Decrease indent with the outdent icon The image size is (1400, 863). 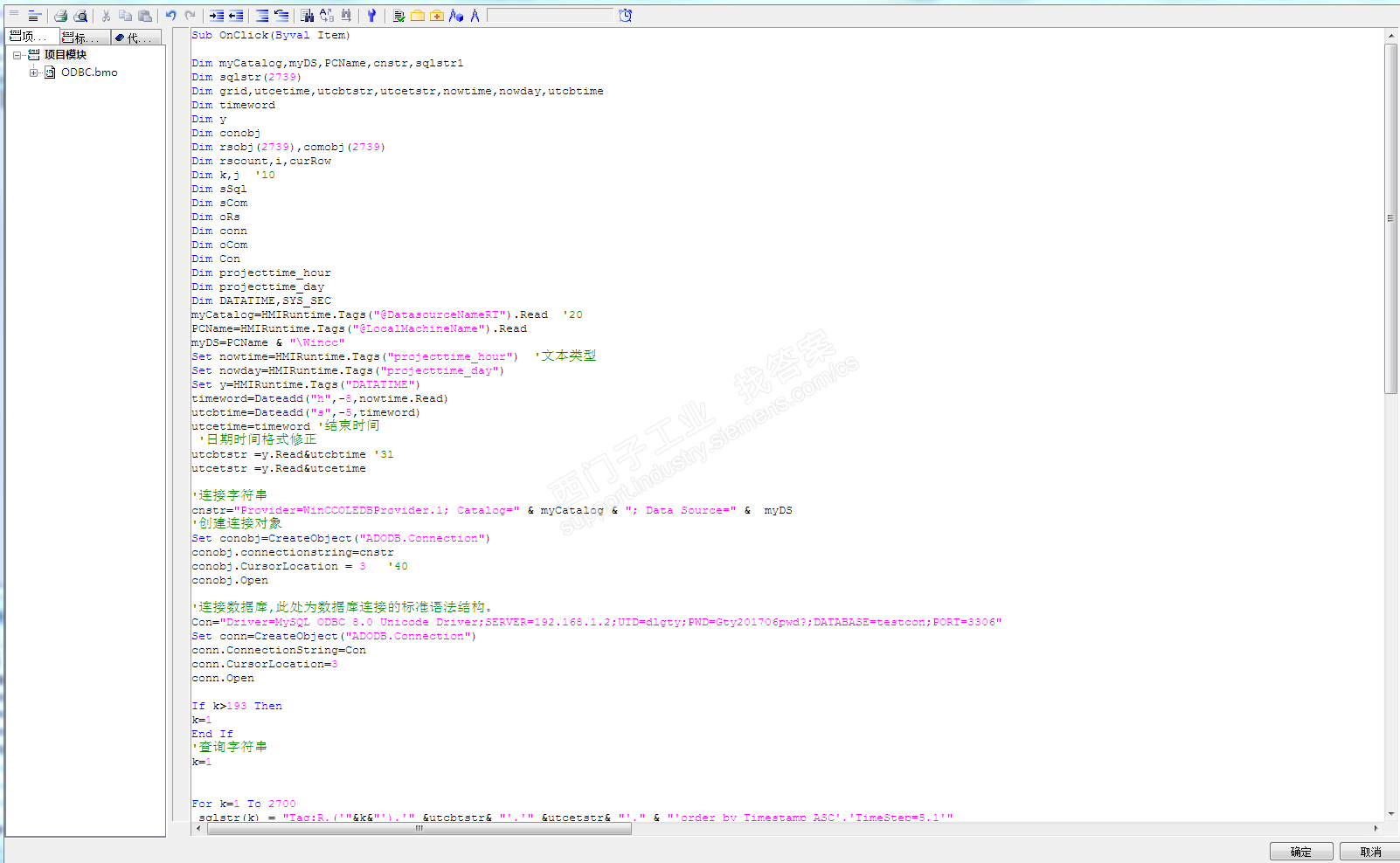(236, 16)
